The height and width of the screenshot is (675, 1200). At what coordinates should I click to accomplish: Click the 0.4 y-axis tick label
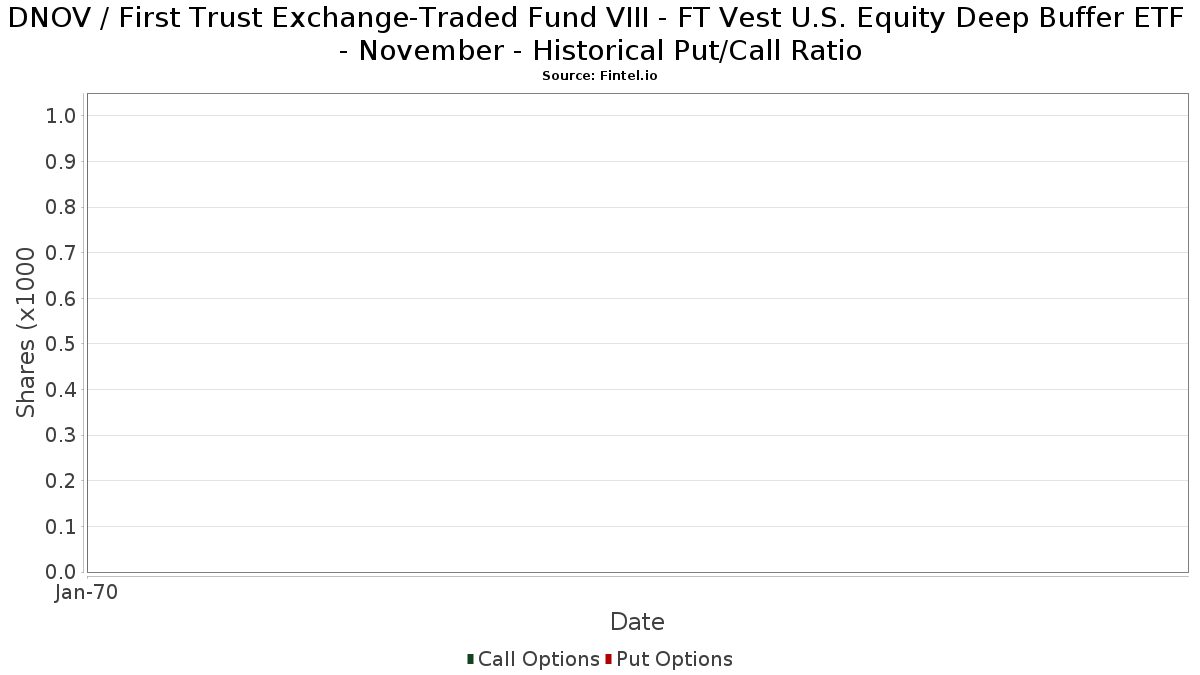pyautogui.click(x=61, y=390)
